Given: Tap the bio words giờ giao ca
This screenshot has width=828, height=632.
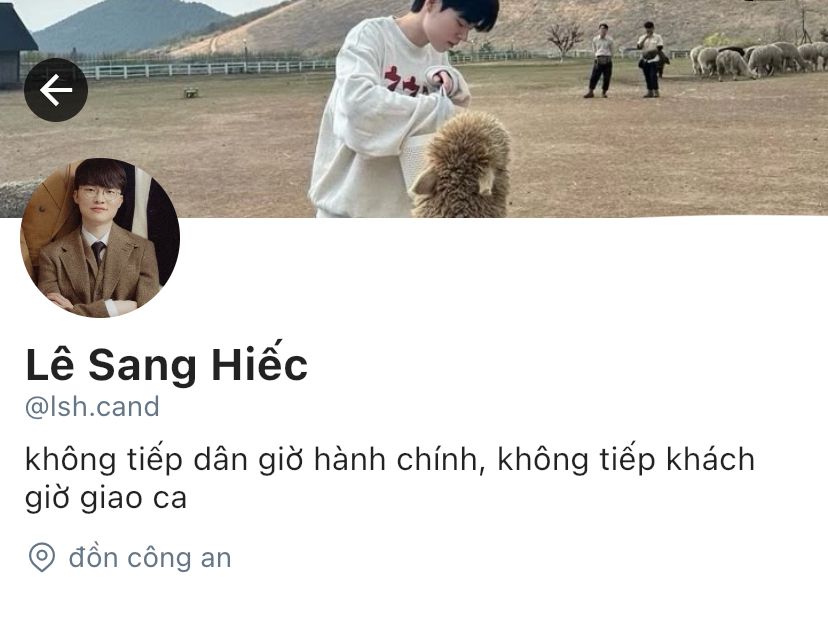Looking at the screenshot, I should (106, 498).
